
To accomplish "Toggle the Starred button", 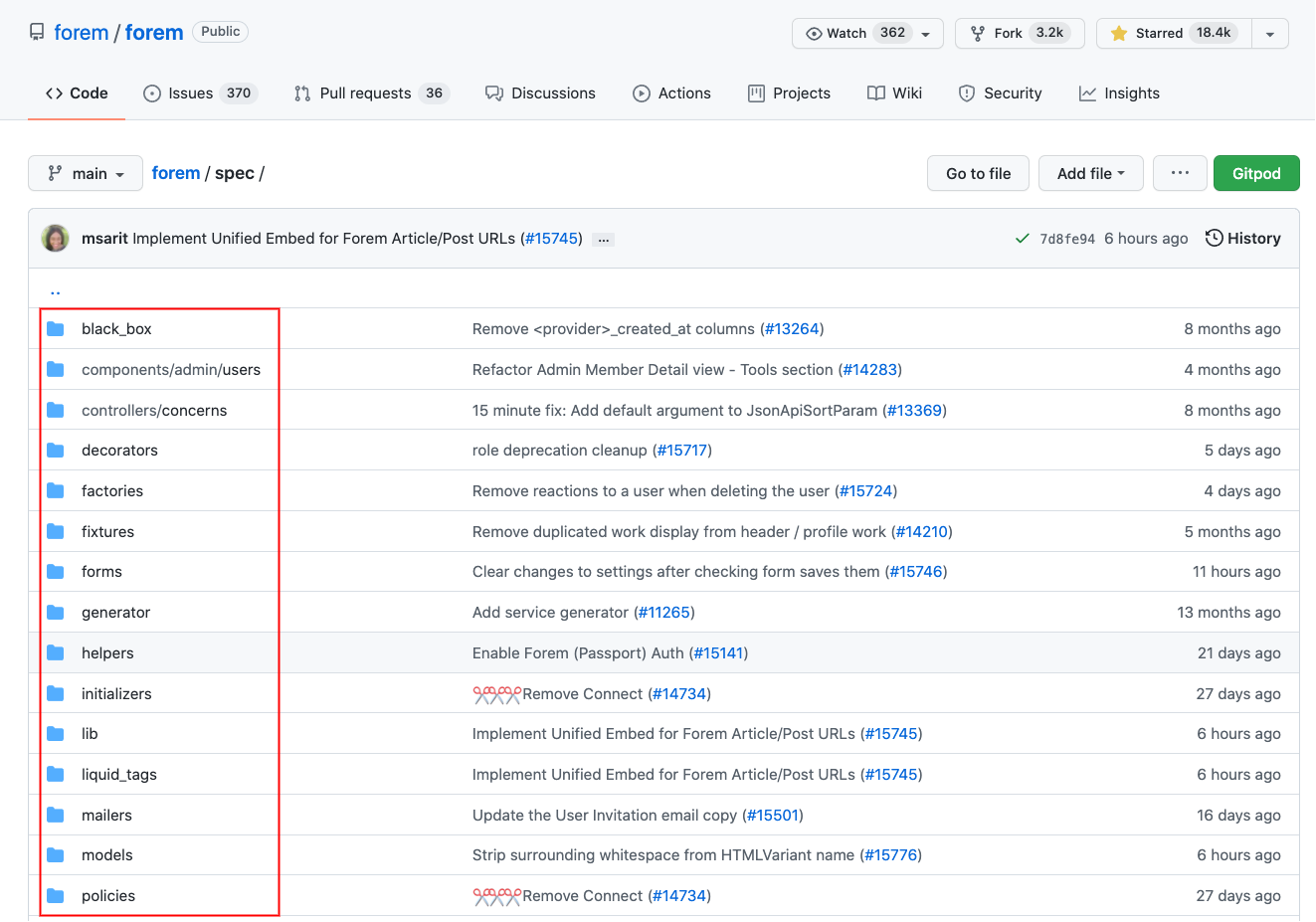I will 1174,33.
